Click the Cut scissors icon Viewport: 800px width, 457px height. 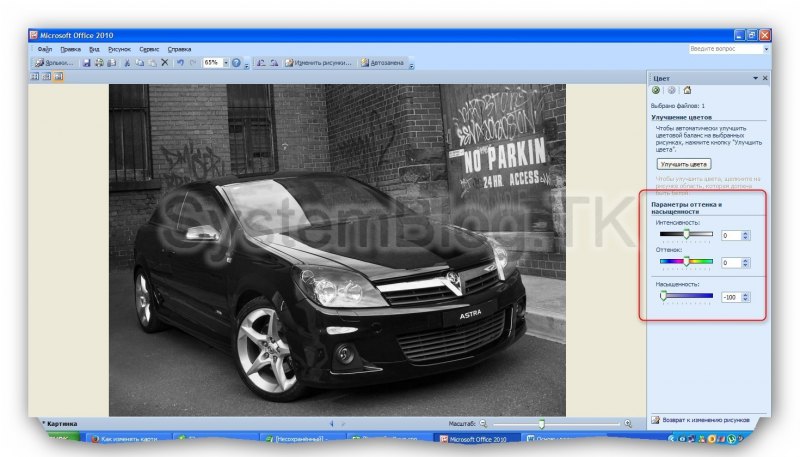point(127,63)
